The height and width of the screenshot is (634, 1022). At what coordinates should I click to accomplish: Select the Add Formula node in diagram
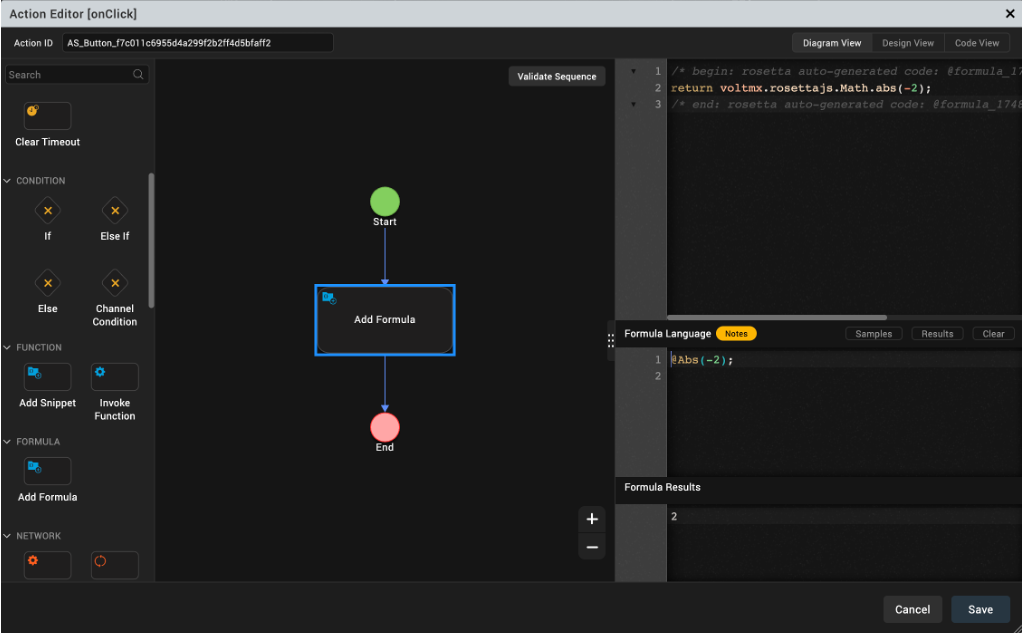(385, 320)
